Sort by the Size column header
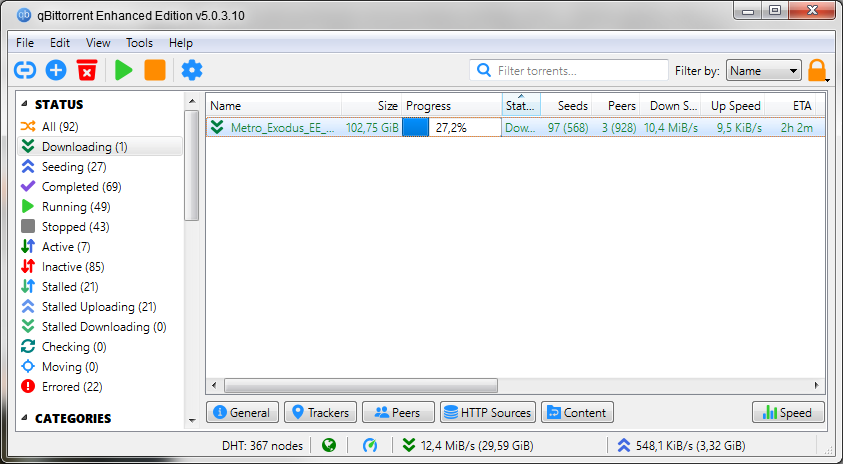Screen dimensions: 843x464 [x=372, y=105]
